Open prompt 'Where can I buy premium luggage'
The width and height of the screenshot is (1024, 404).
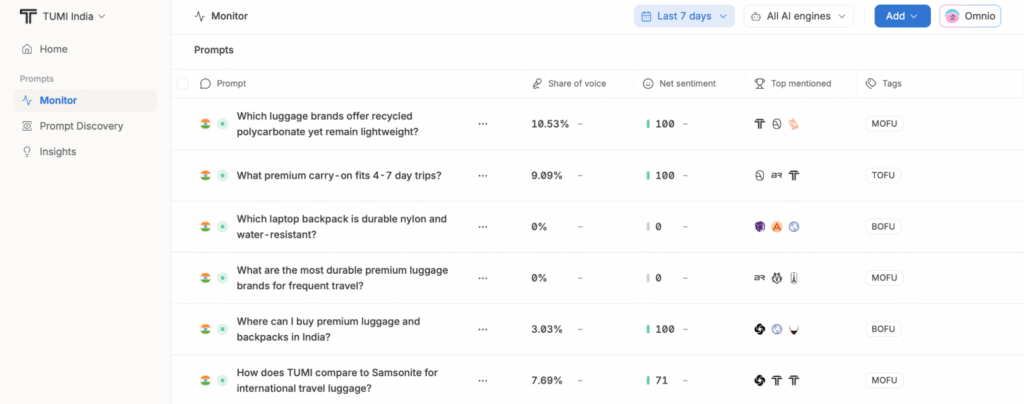(x=328, y=330)
